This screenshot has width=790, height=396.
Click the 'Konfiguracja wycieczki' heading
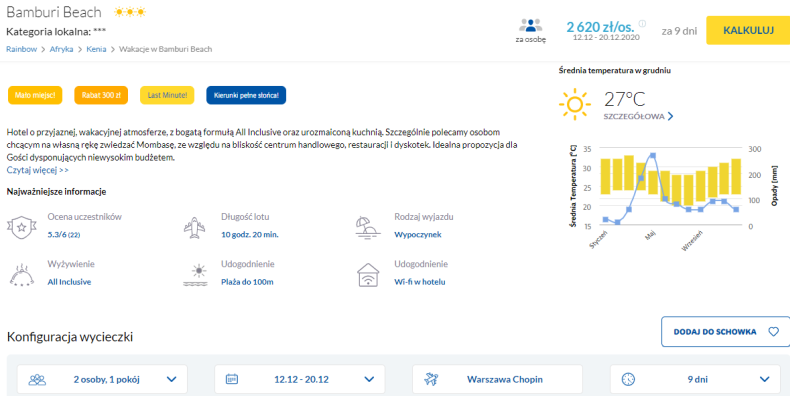70,337
